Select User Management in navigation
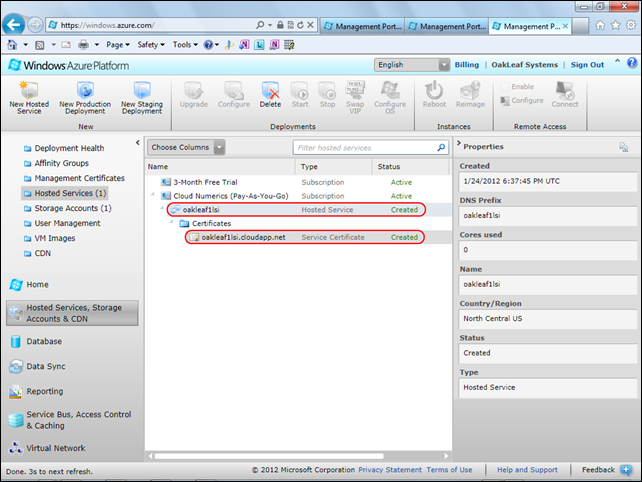The height and width of the screenshot is (482, 642). [62, 223]
